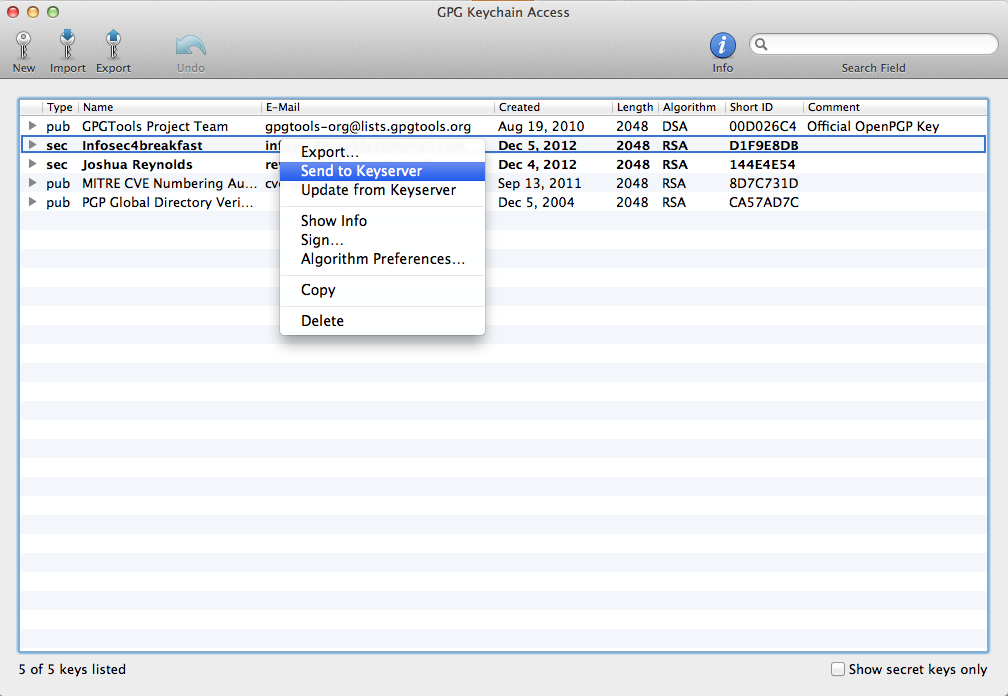Screen dimensions: 1008x696
Task: Open Algorithm Preferences… menu item
Action: 382,259
